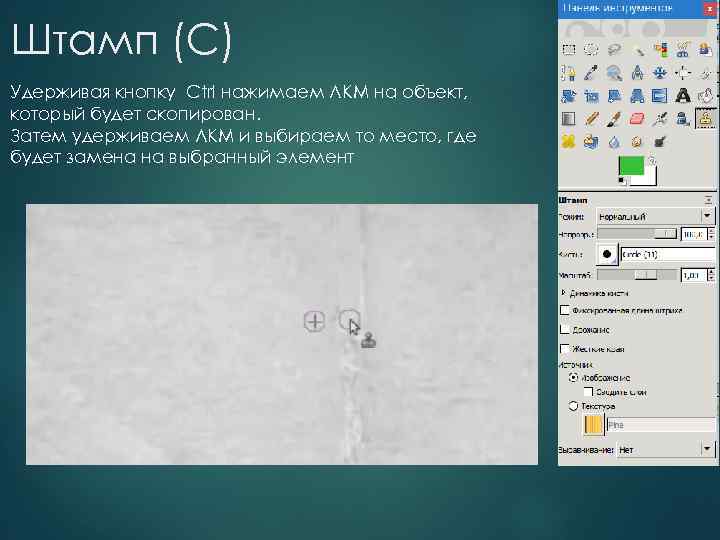Select the Blur/Sharpen droplet tool
The width and height of the screenshot is (720, 540).
(614, 142)
